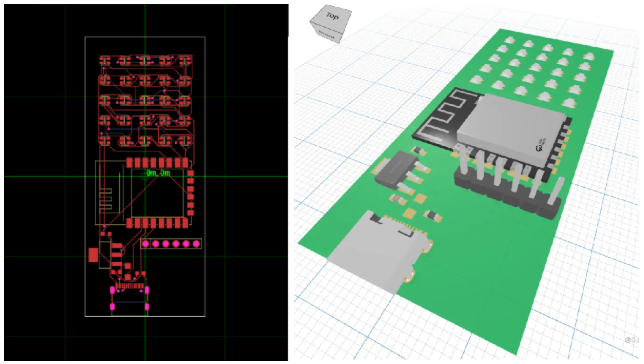Select the six-pin header pad row in layout

(171, 244)
